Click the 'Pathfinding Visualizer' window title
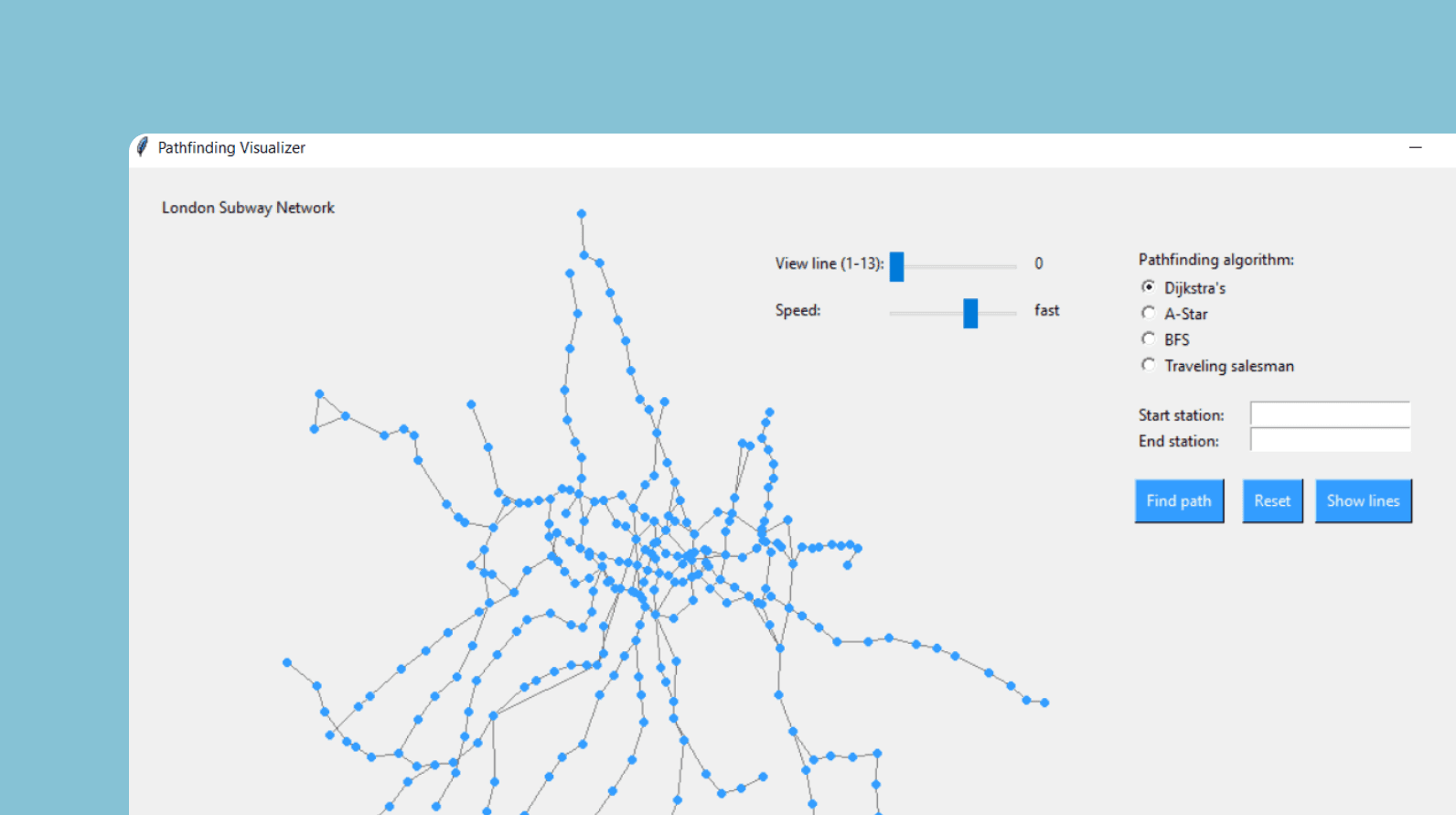Image resolution: width=1456 pixels, height=815 pixels. (x=231, y=147)
